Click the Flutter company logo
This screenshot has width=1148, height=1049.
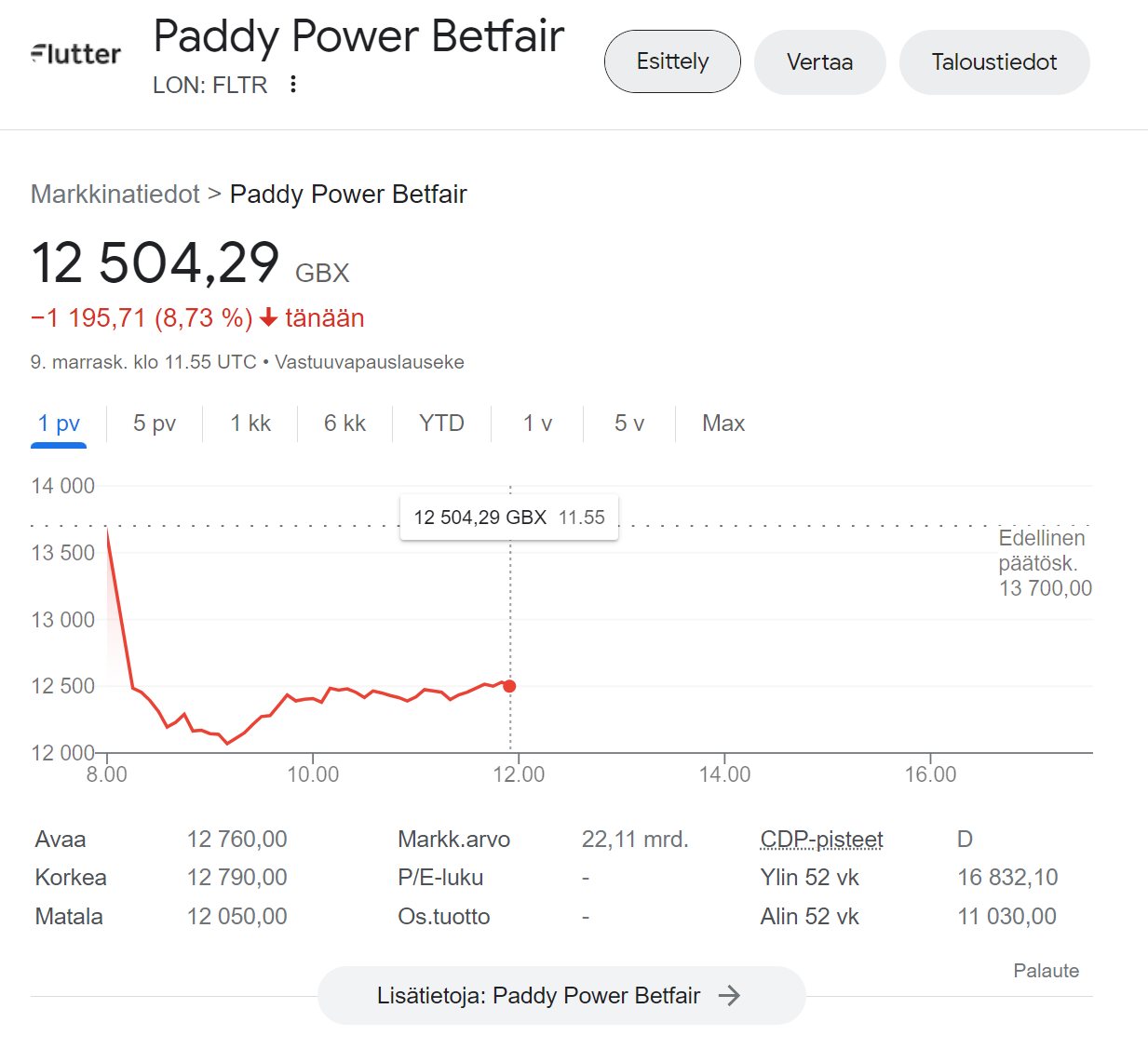(76, 55)
